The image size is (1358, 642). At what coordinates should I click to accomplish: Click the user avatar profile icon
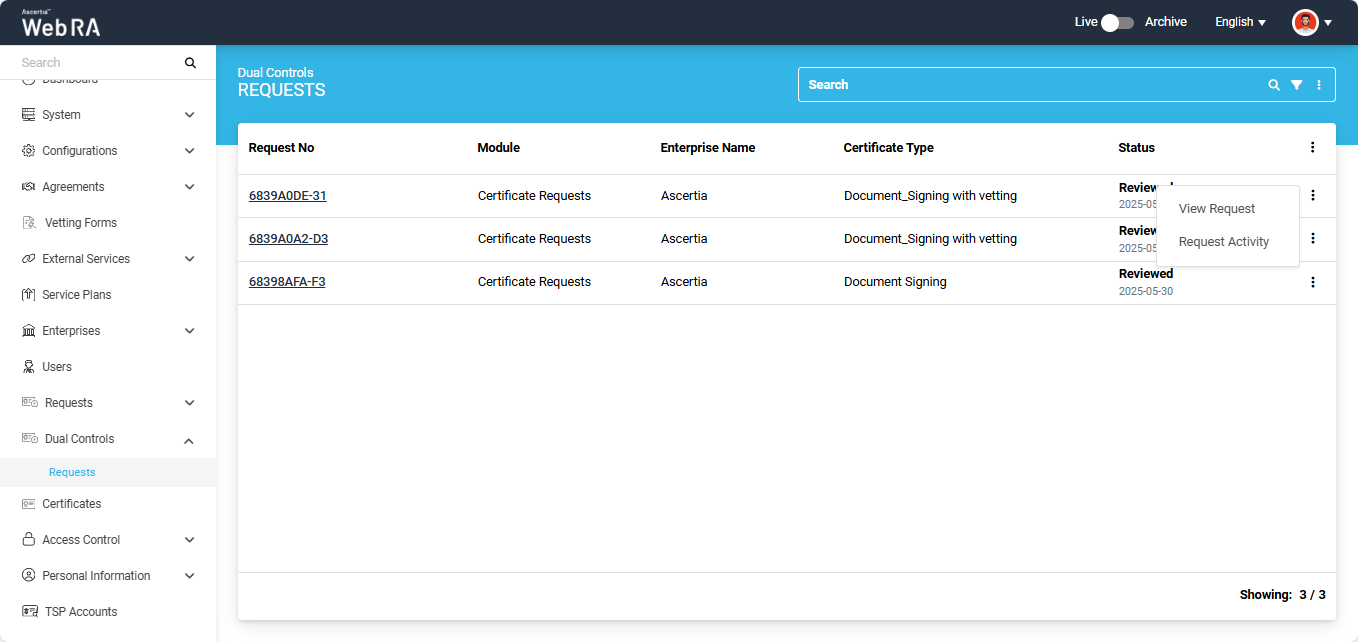[x=1305, y=22]
